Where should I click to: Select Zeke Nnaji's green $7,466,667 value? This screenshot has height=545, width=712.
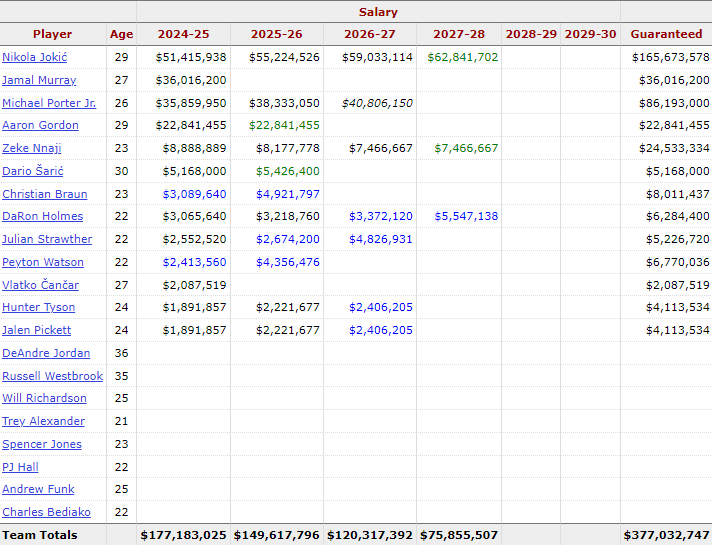click(x=466, y=149)
